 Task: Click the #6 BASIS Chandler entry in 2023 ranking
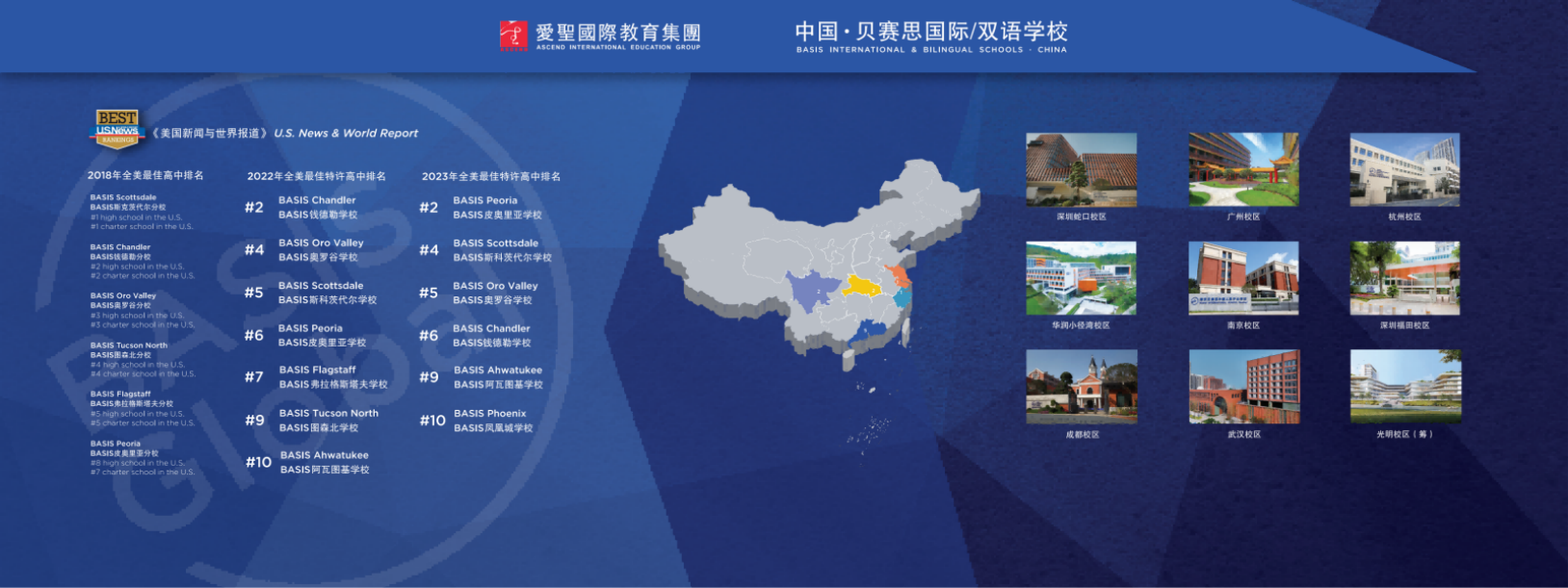pos(475,335)
